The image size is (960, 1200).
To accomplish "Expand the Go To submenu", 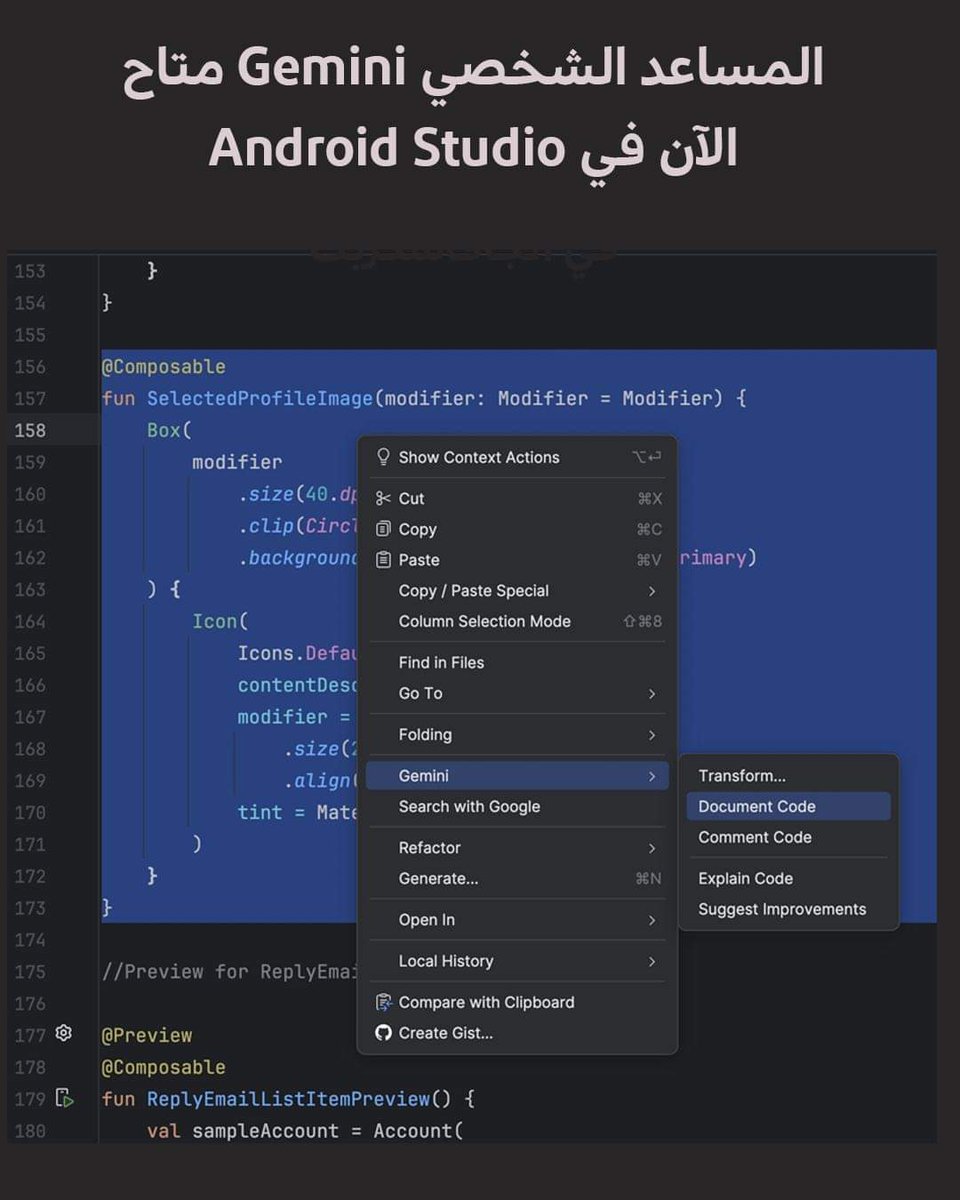I will tap(517, 693).
